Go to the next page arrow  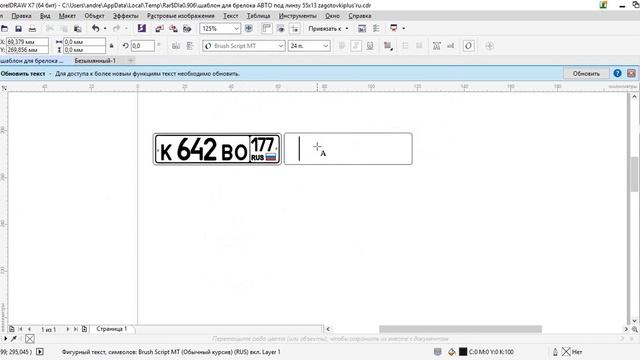(68, 329)
